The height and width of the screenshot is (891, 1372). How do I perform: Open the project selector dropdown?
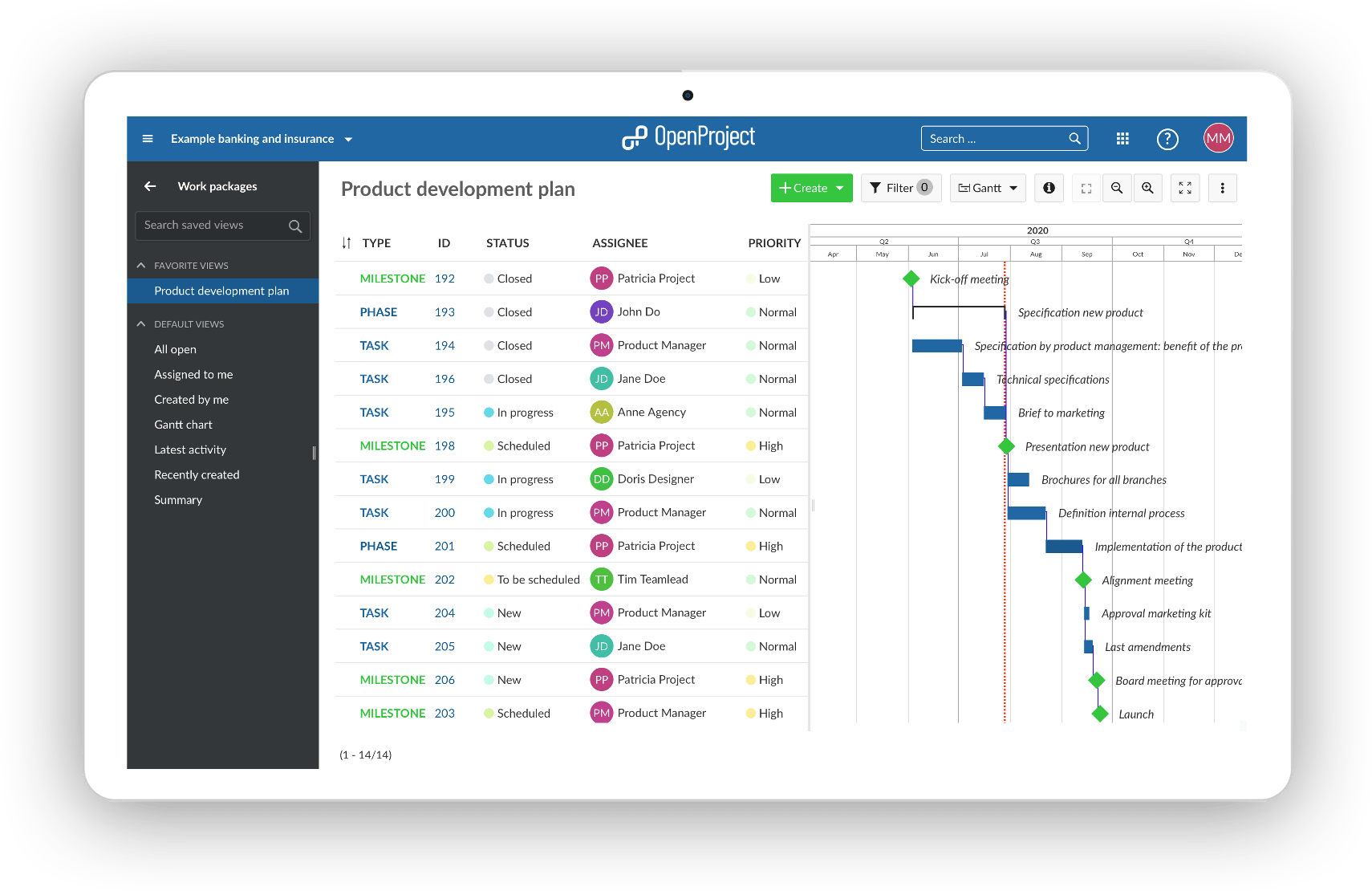[262, 139]
